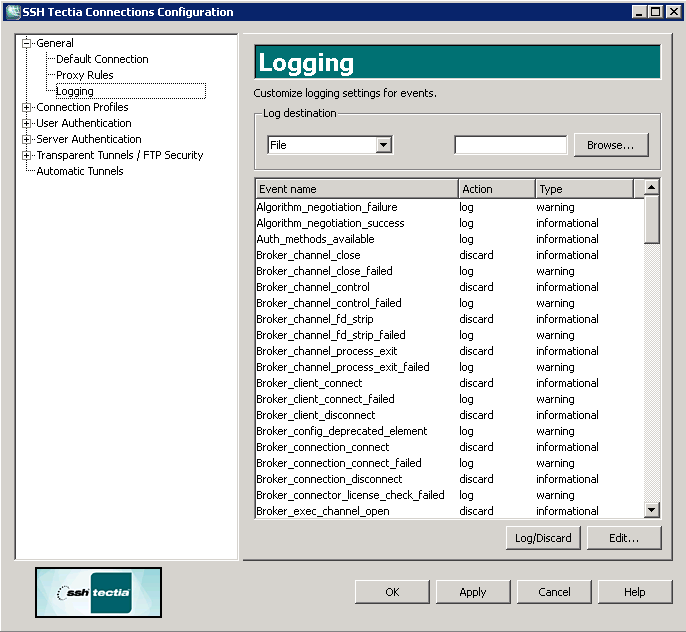Click the Log/Discard button
Image resolution: width=686 pixels, height=632 pixels.
point(543,538)
